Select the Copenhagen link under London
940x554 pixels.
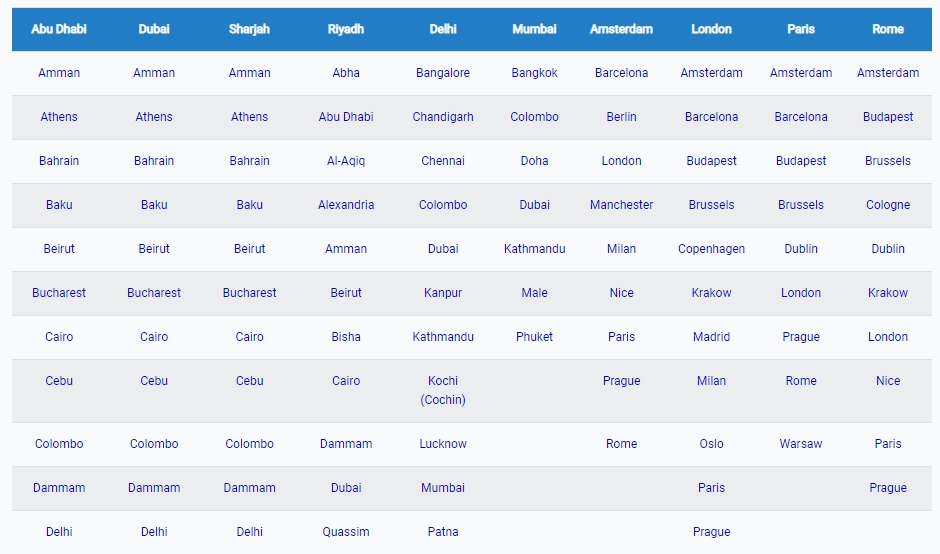click(711, 249)
